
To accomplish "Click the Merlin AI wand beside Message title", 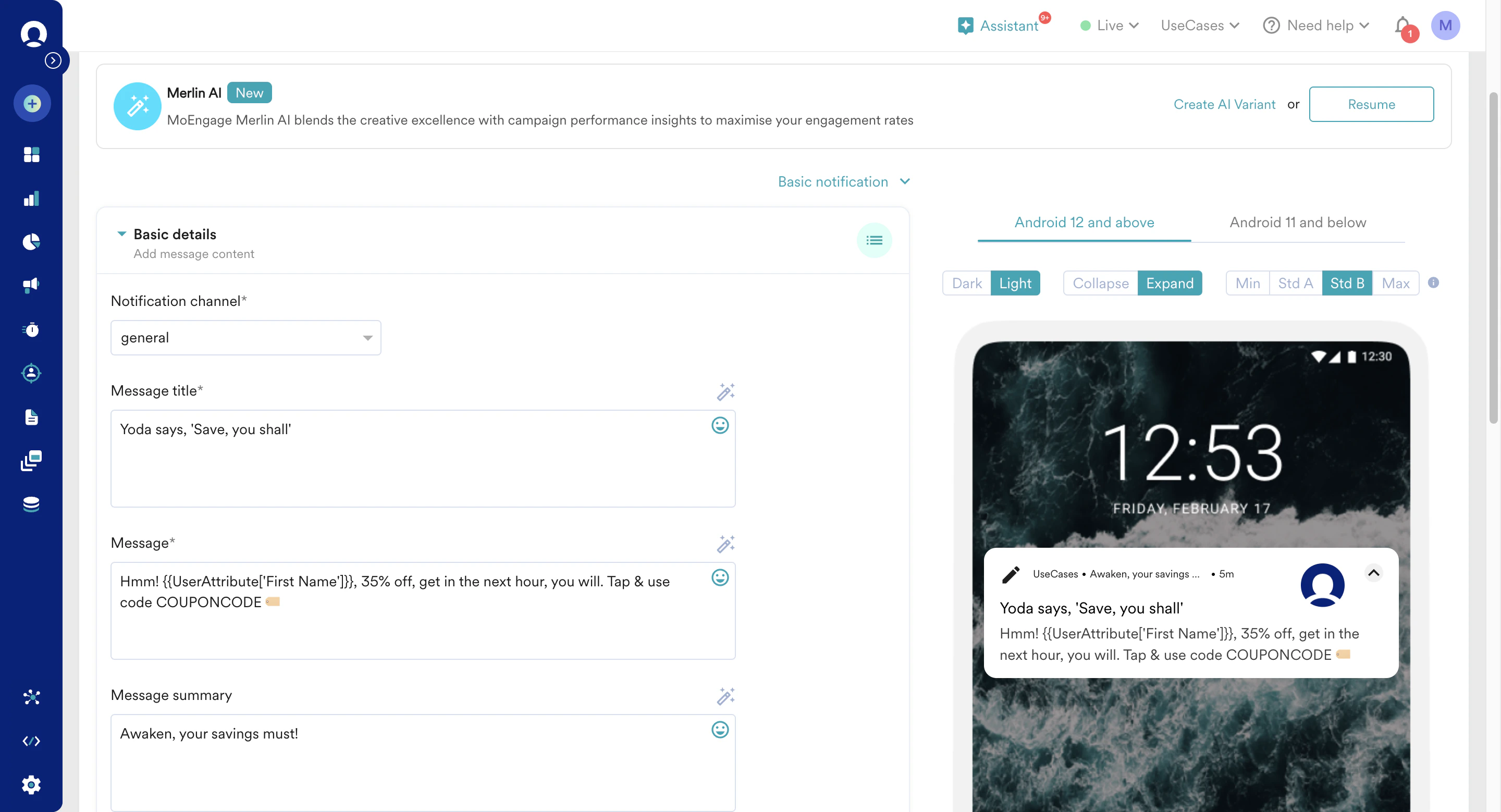I will pyautogui.click(x=725, y=391).
